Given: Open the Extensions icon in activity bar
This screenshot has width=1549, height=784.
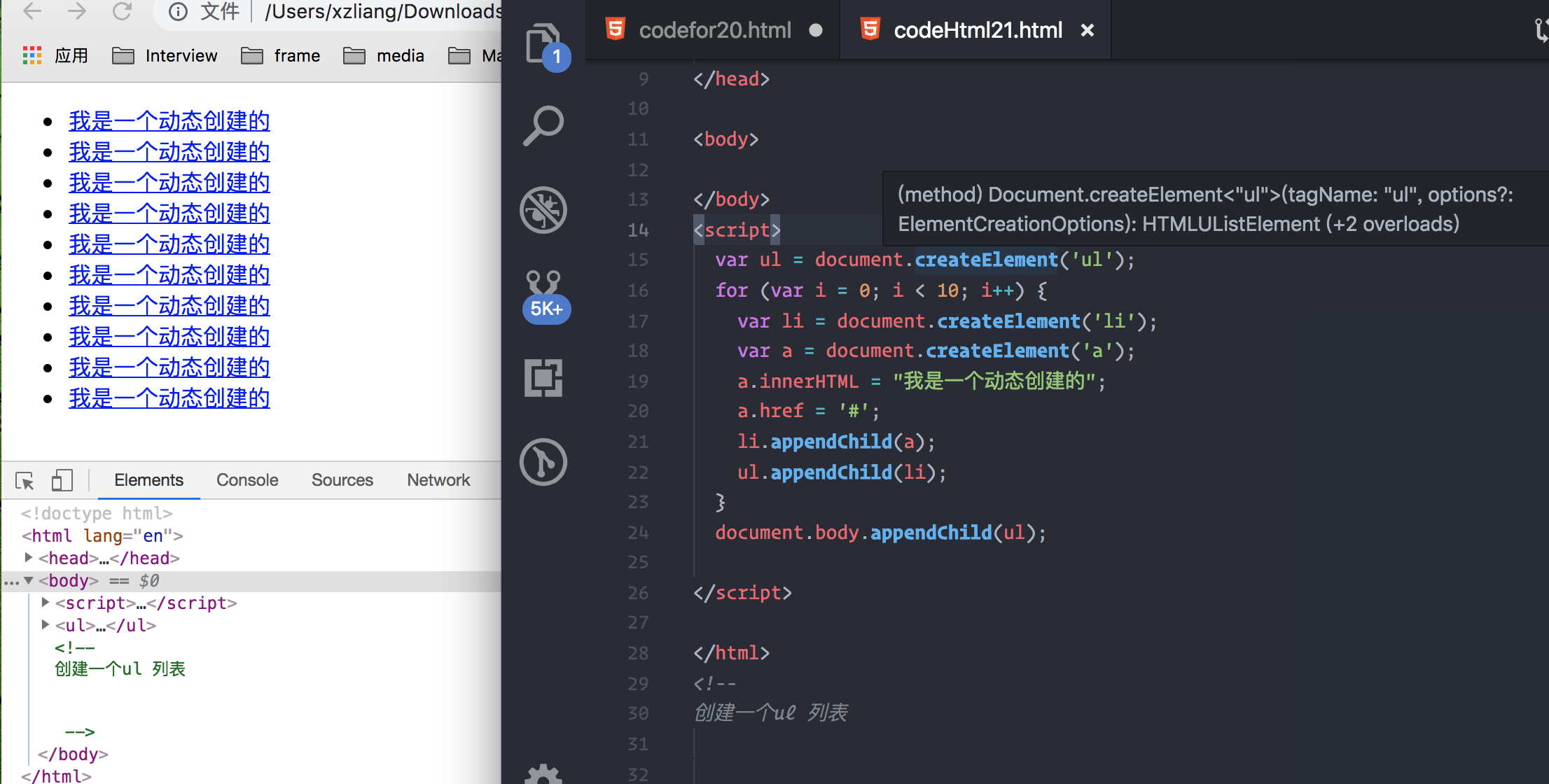Looking at the screenshot, I should pos(543,378).
